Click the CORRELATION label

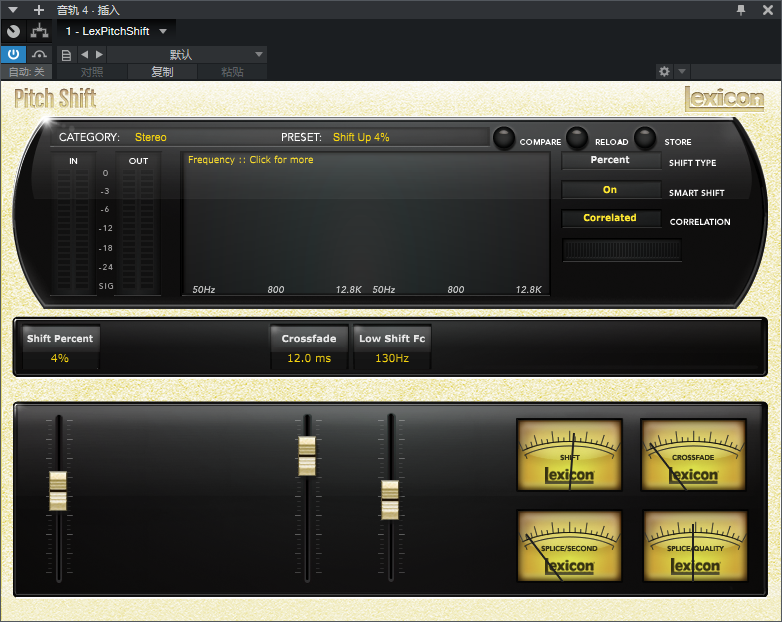coord(700,222)
